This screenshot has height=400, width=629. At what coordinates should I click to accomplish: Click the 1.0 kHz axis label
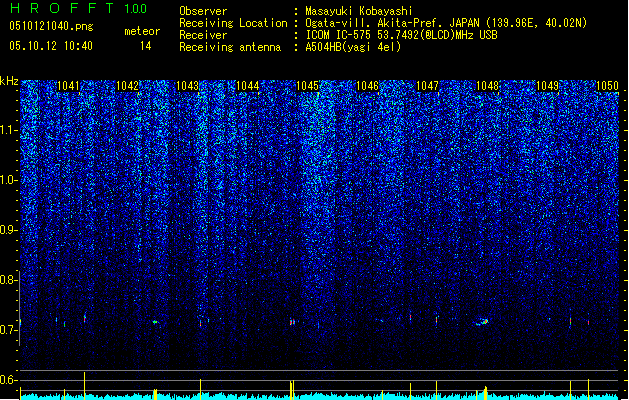click(9, 180)
